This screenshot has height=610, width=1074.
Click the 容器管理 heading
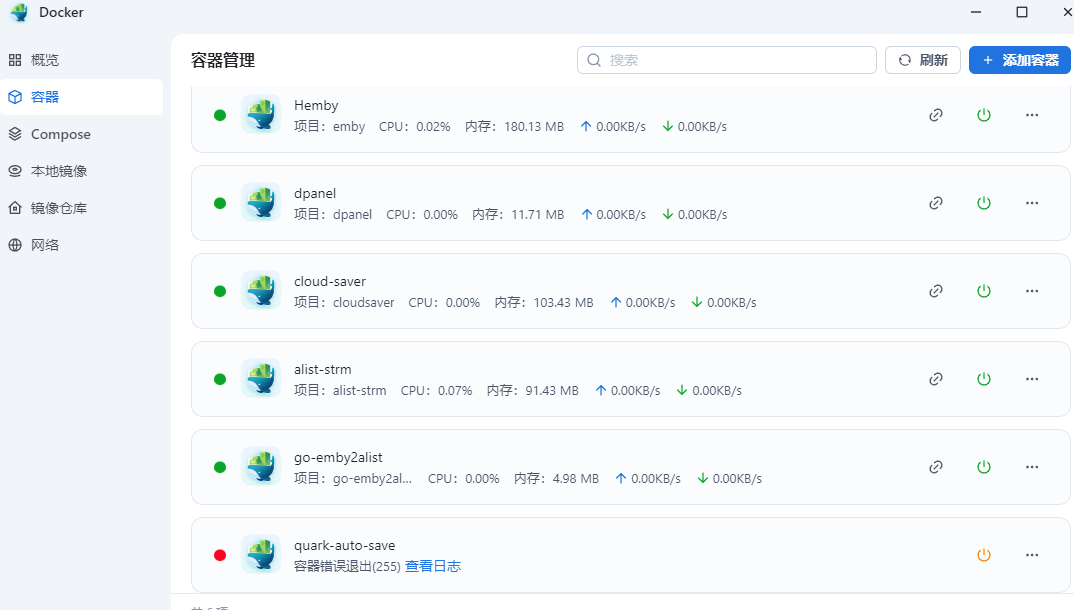pyautogui.click(x=223, y=60)
